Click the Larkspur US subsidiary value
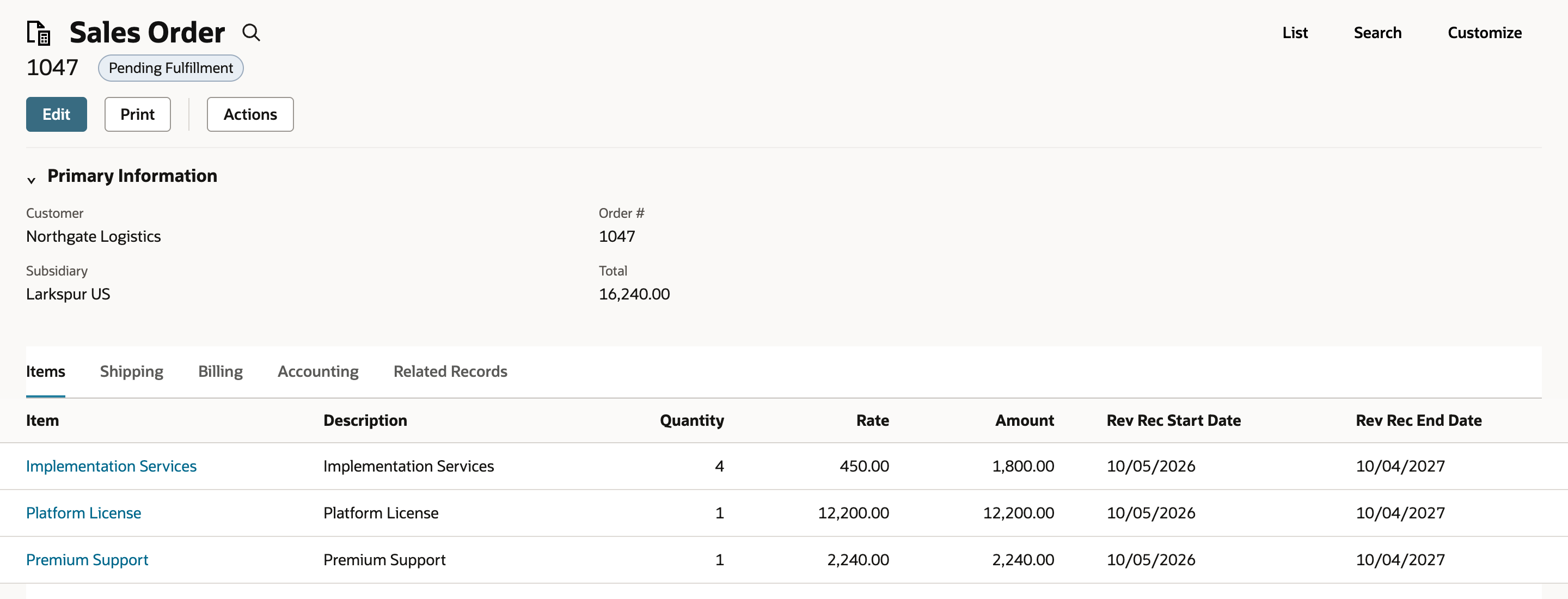Viewport: 1568px width, 599px height. pyautogui.click(x=68, y=294)
